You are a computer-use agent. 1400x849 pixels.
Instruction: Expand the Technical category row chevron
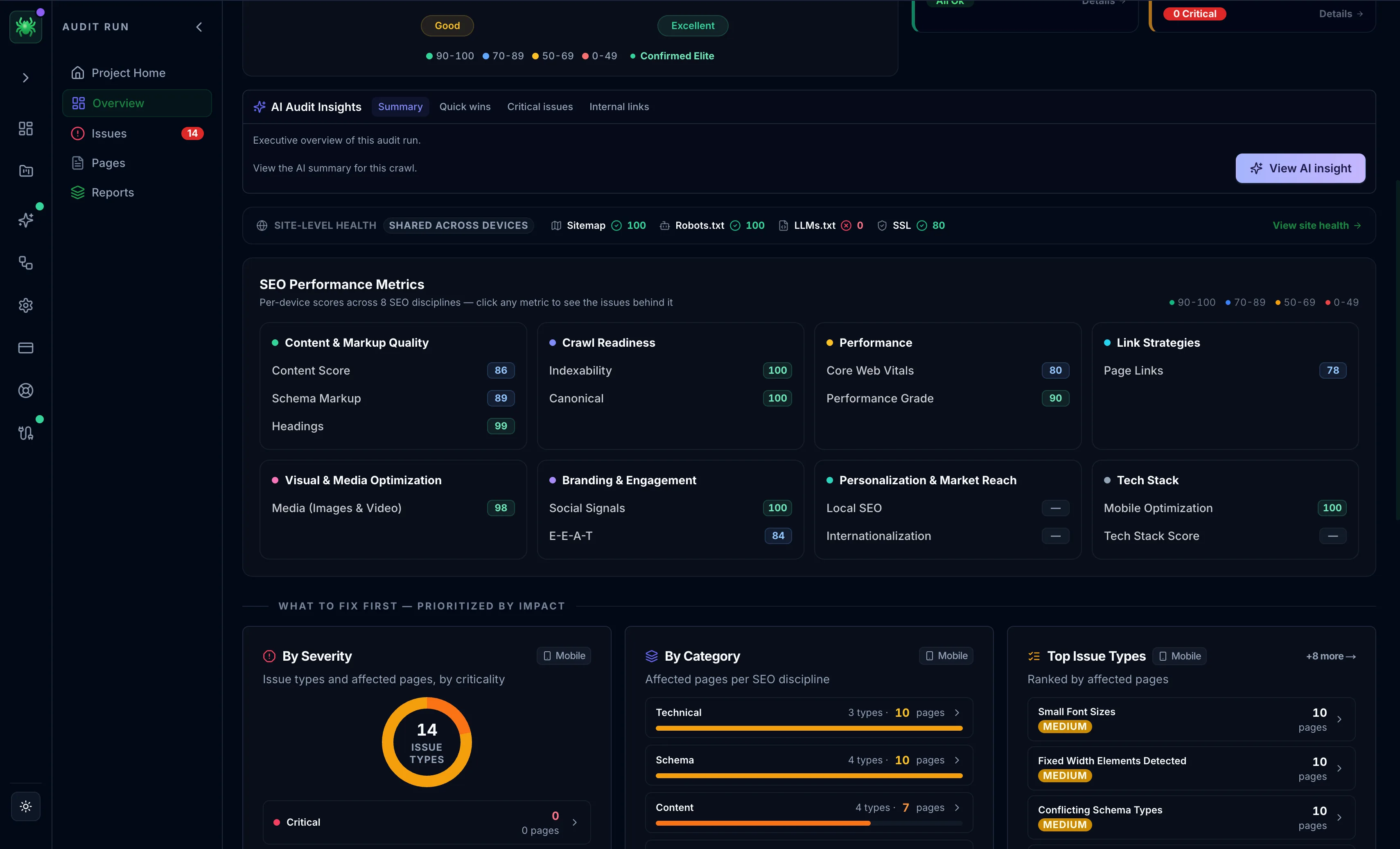957,713
